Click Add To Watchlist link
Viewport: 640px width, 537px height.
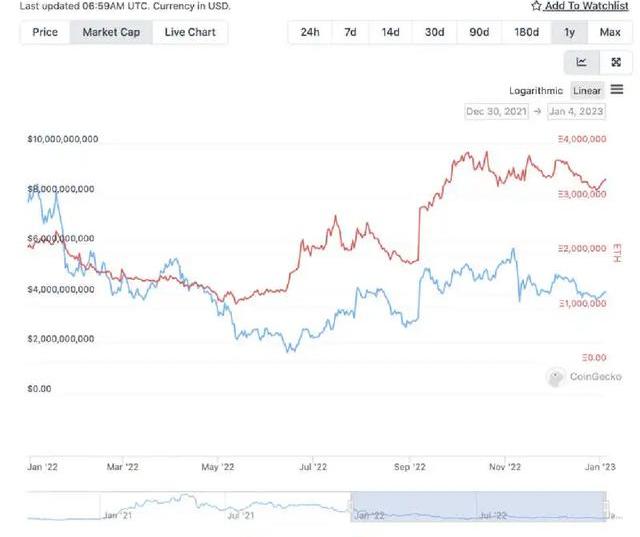coord(586,6)
